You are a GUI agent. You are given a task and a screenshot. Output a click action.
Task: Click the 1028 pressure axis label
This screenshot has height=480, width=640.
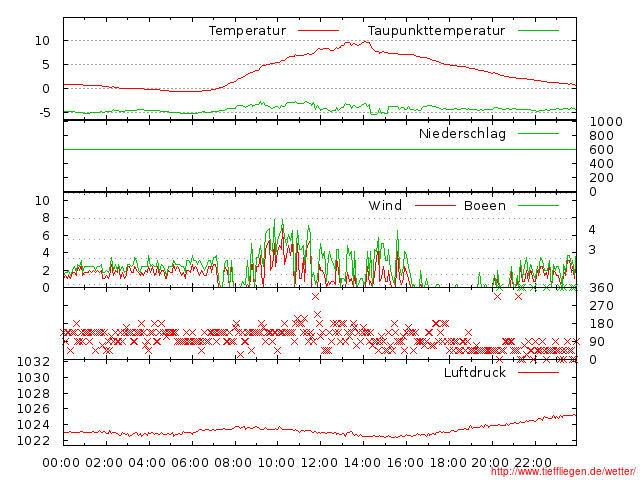click(33, 393)
